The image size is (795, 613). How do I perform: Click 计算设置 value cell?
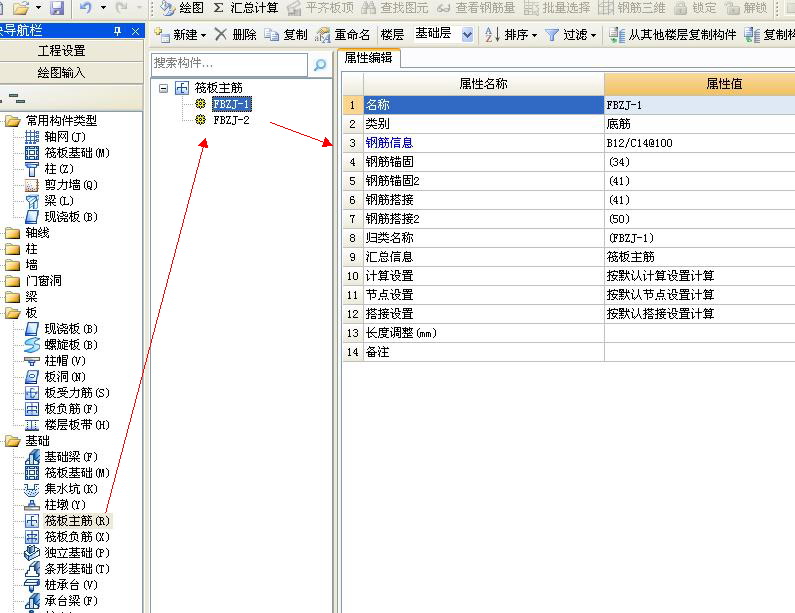point(700,276)
